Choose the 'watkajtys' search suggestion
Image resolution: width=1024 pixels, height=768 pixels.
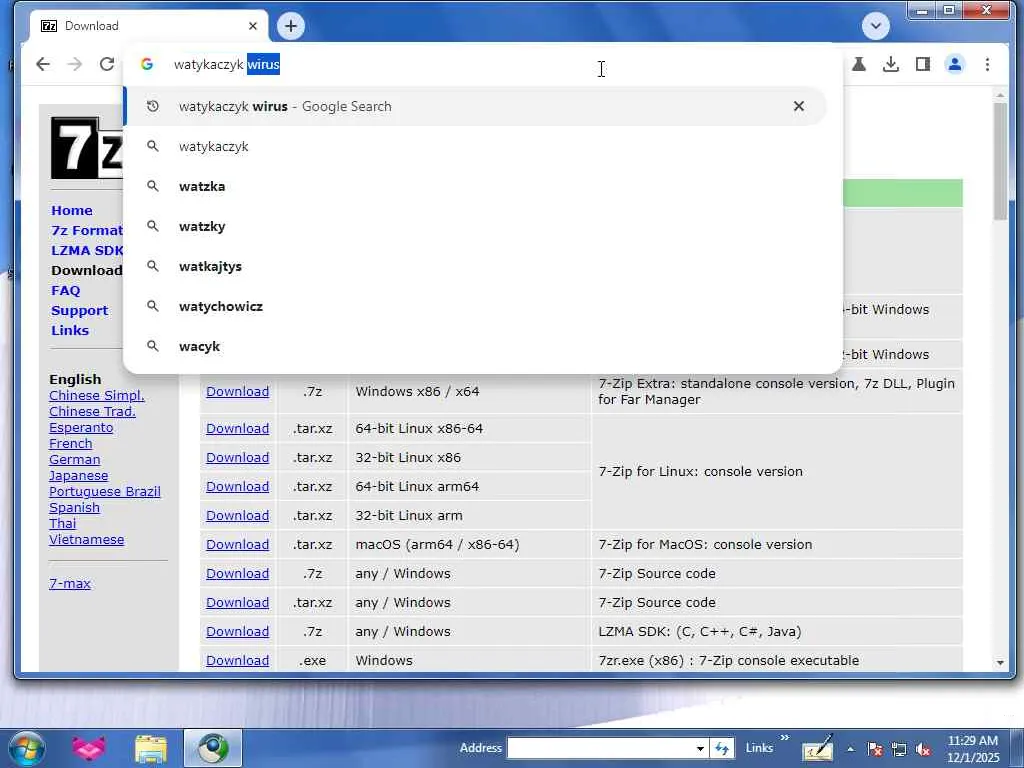(475, 266)
